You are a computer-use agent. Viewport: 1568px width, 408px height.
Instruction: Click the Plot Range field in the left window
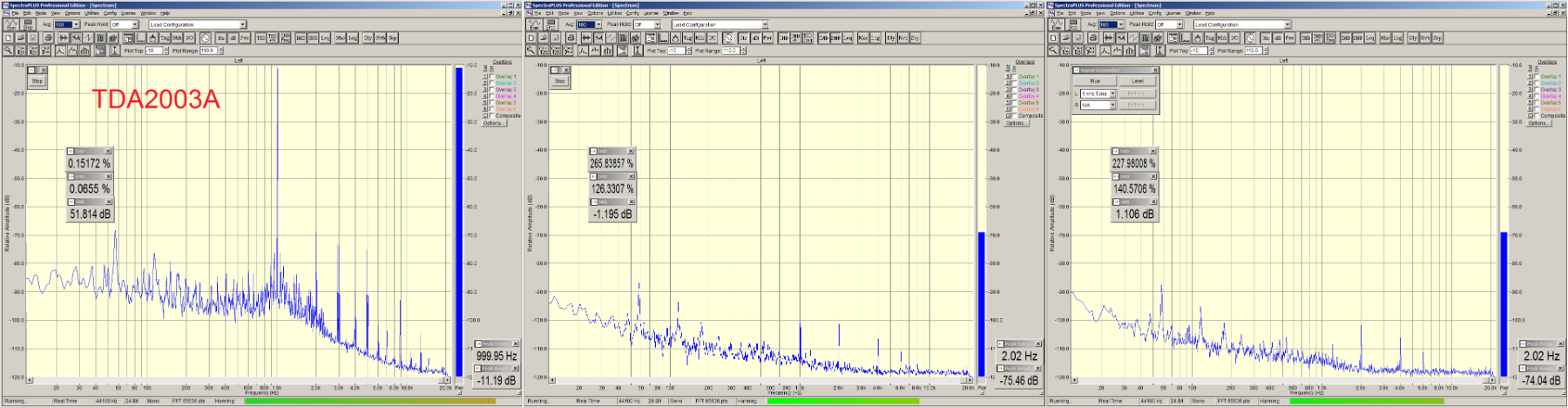pos(207,51)
